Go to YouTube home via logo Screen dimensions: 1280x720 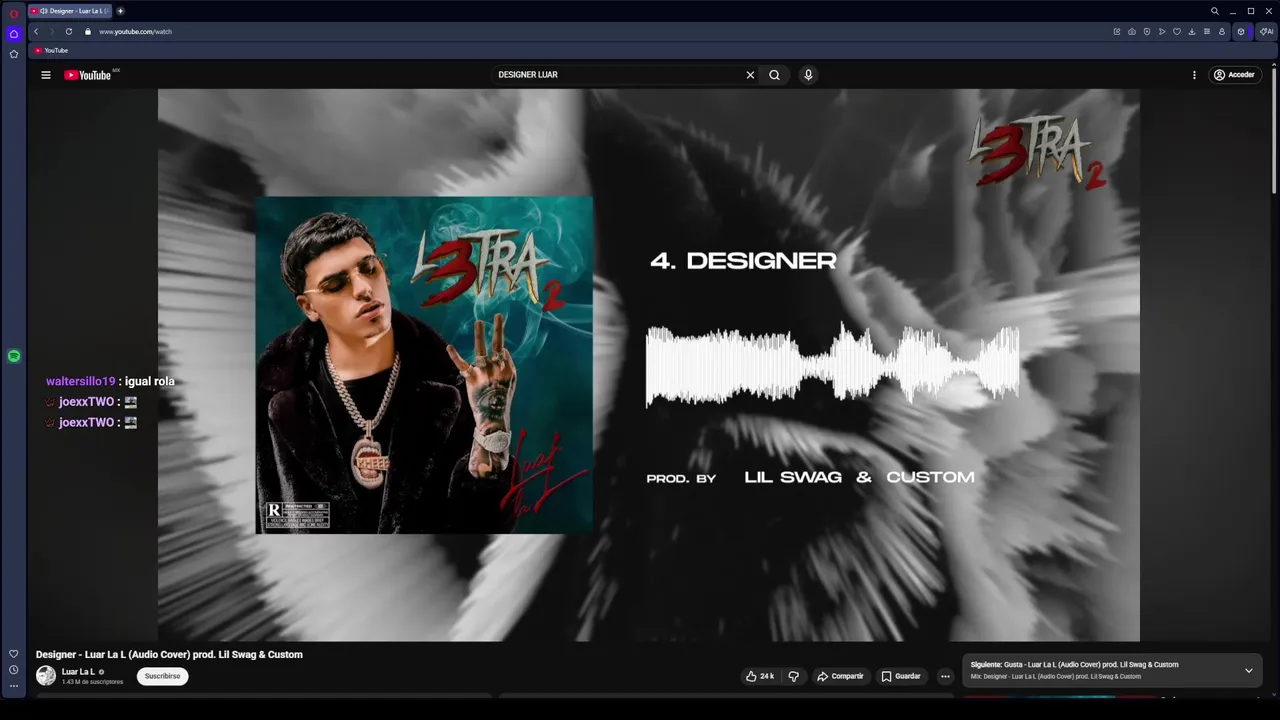click(x=88, y=75)
